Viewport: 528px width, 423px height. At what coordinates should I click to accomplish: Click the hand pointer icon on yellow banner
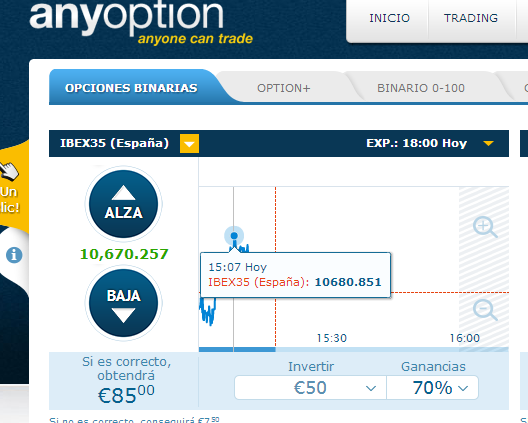click(9, 171)
